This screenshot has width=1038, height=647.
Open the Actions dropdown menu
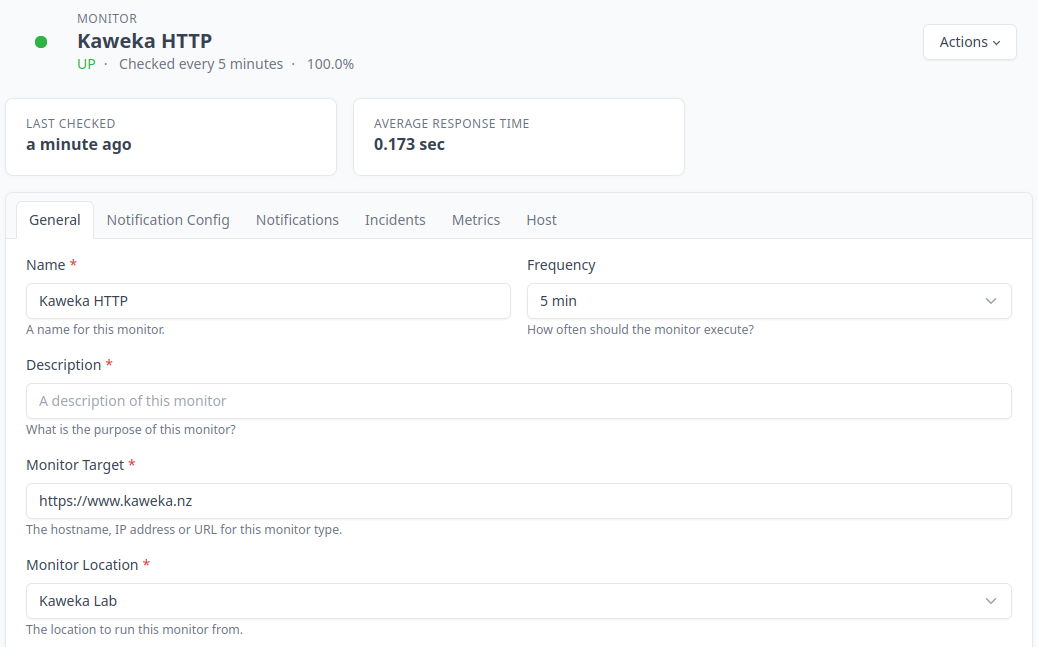tap(969, 42)
